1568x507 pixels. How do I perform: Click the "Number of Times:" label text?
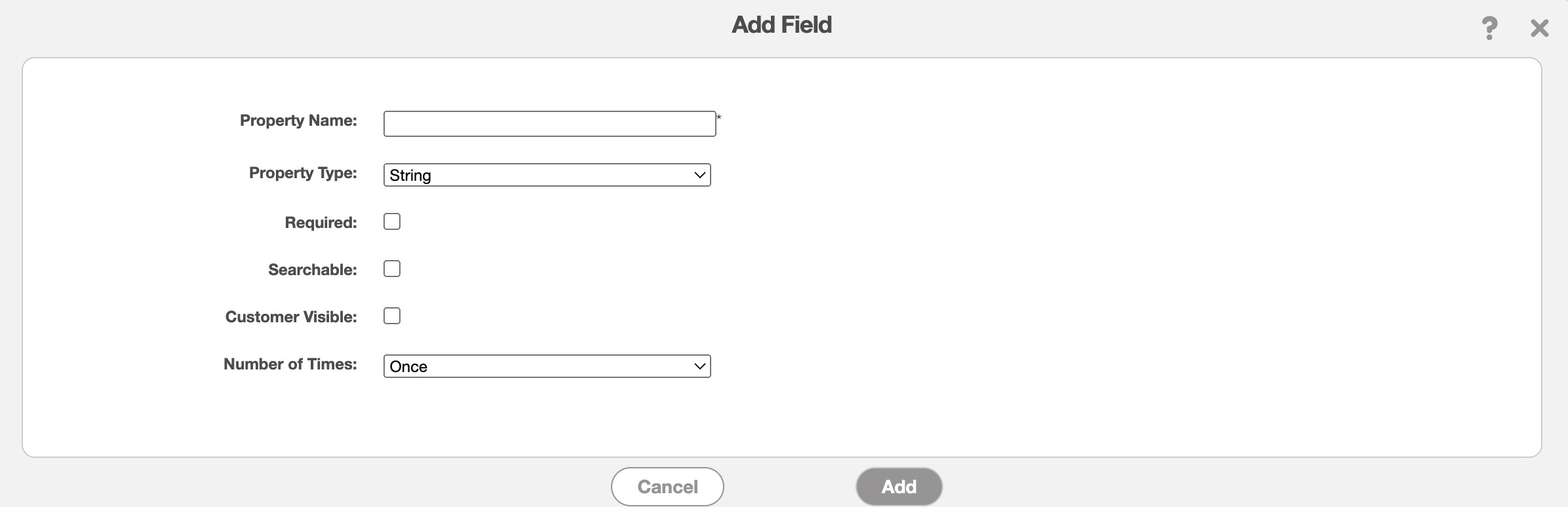(x=290, y=364)
